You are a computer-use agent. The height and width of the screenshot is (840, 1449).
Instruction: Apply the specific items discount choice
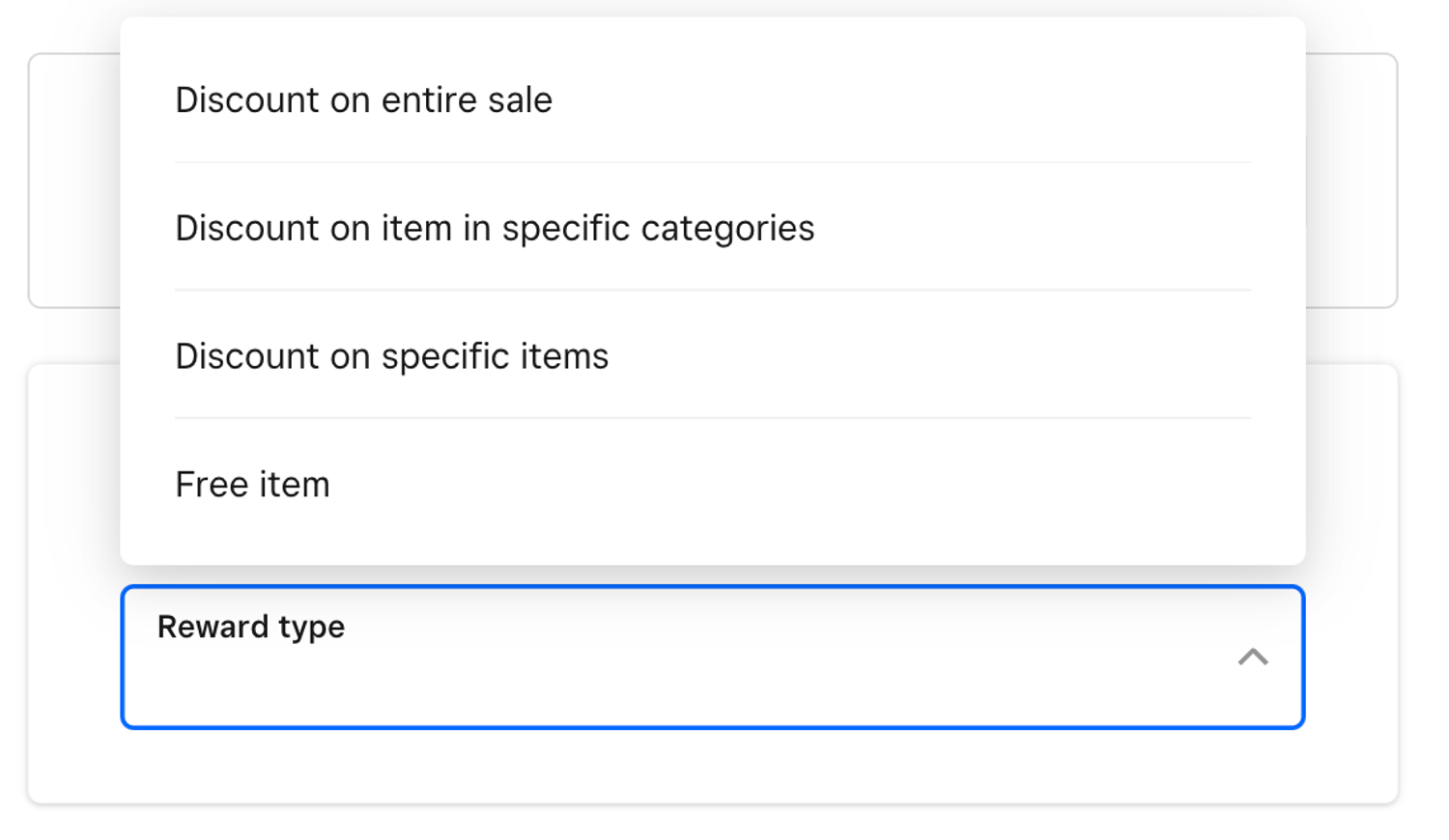pyautogui.click(x=391, y=356)
